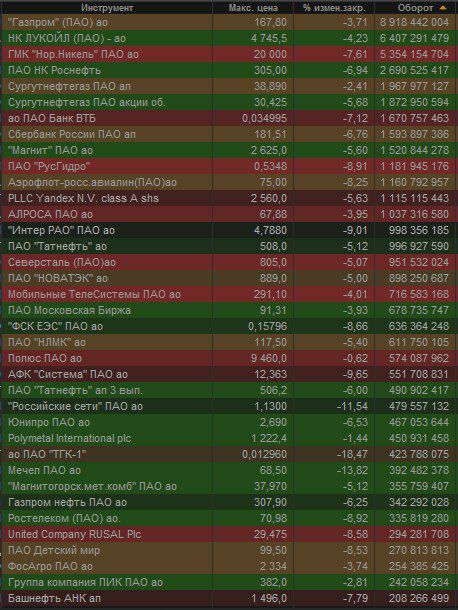Image resolution: width=458 pixels, height=610 pixels.
Task: Select the United Company RUSAL Plc row
Action: pos(229,534)
